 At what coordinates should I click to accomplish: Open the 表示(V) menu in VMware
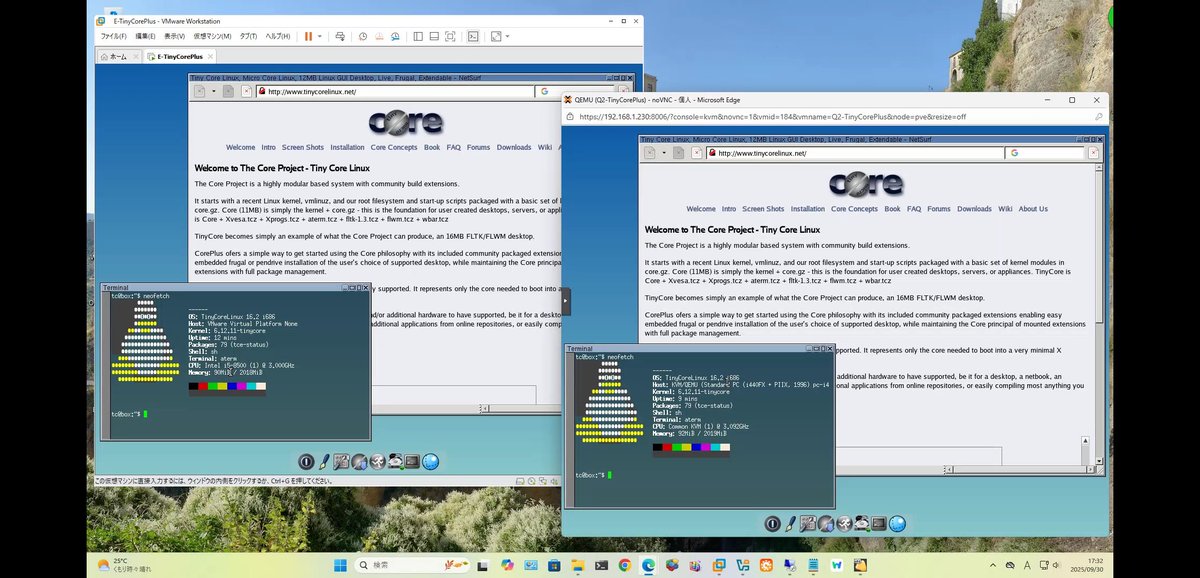point(175,36)
